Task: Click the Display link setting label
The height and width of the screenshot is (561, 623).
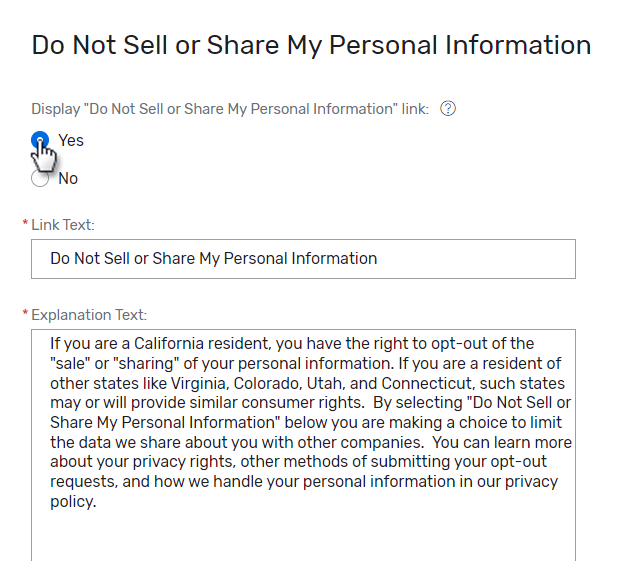Action: pyautogui.click(x=230, y=109)
